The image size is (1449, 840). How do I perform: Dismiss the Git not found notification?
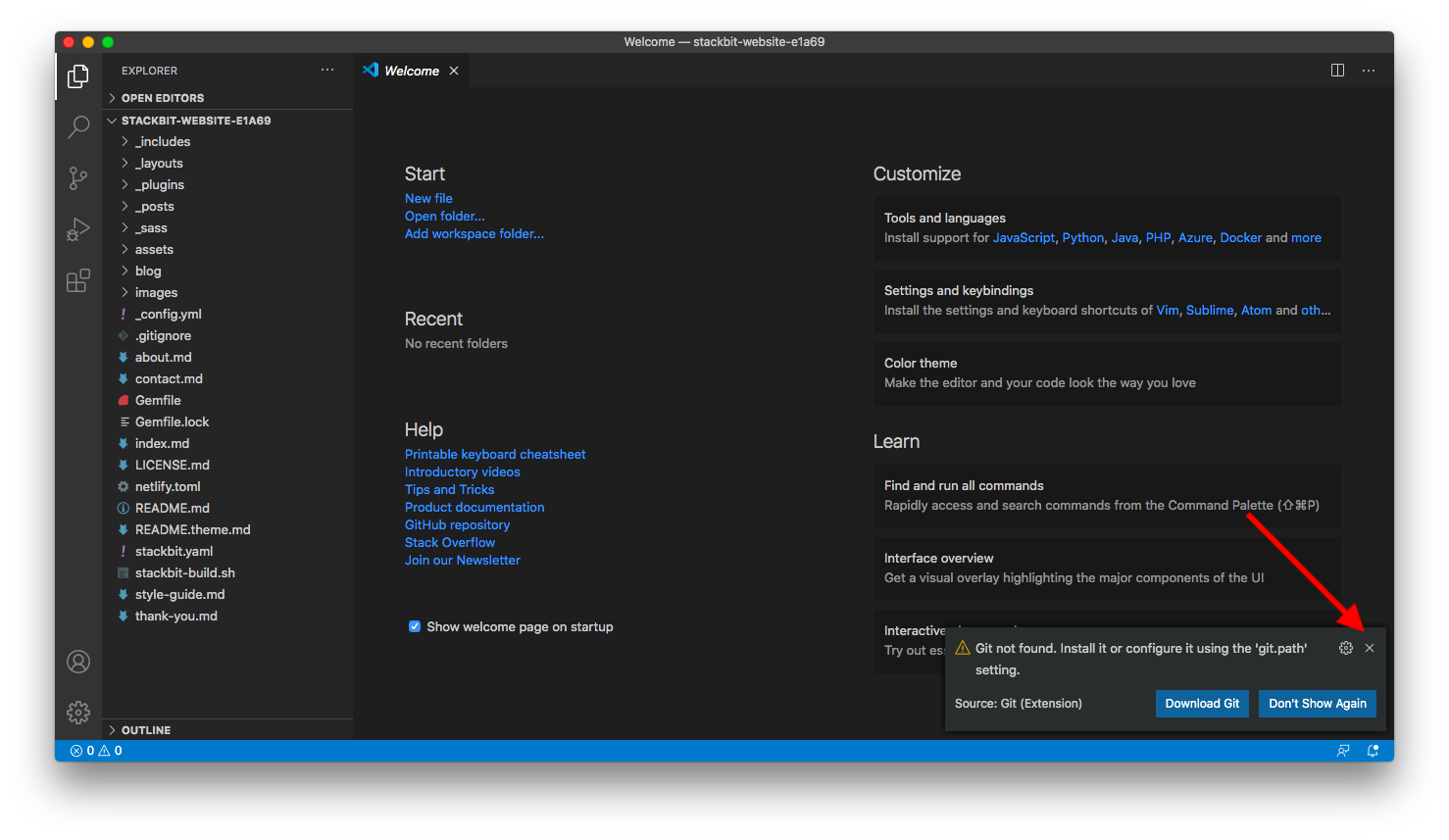click(x=1370, y=648)
